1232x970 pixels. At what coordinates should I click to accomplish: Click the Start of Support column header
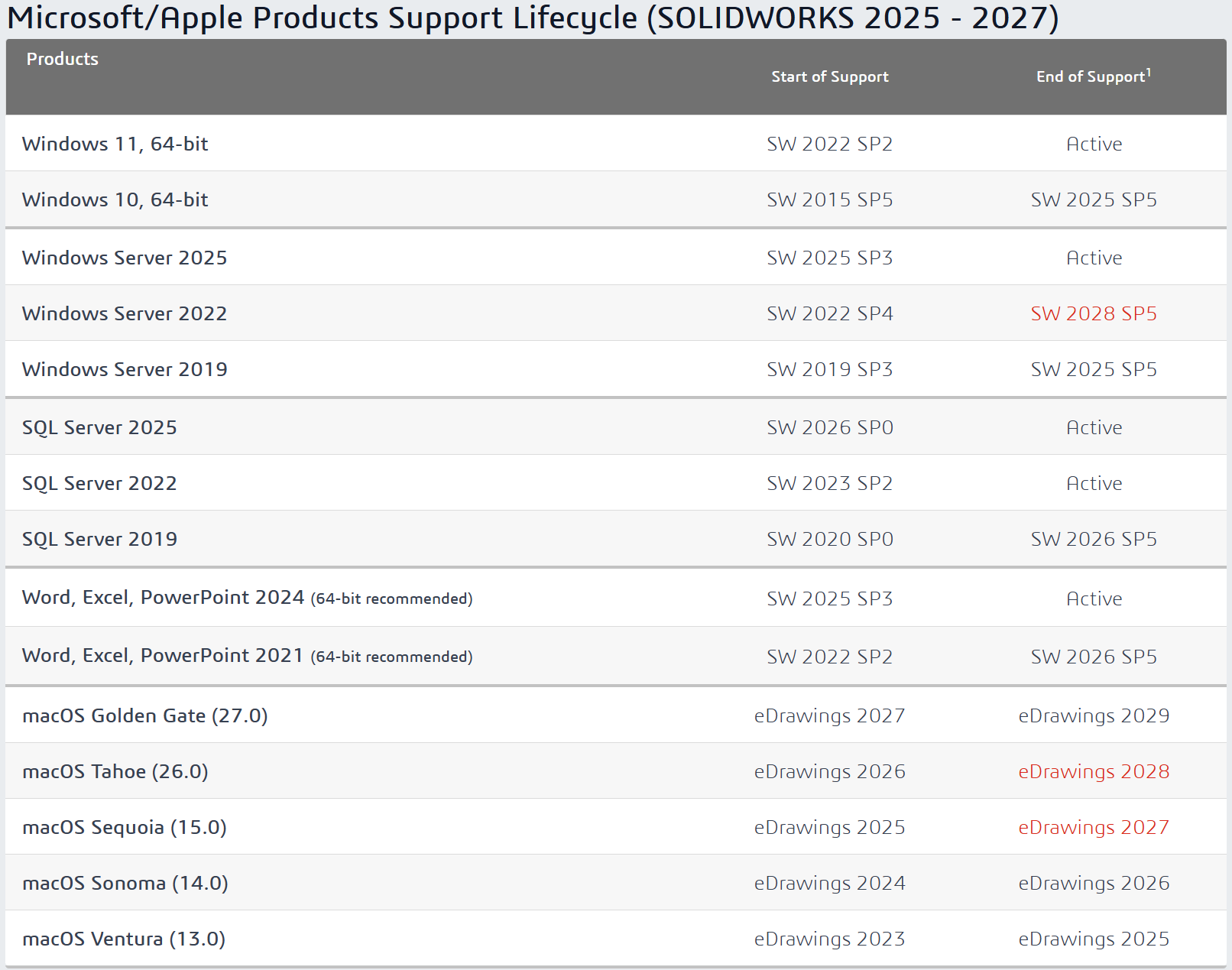830,76
